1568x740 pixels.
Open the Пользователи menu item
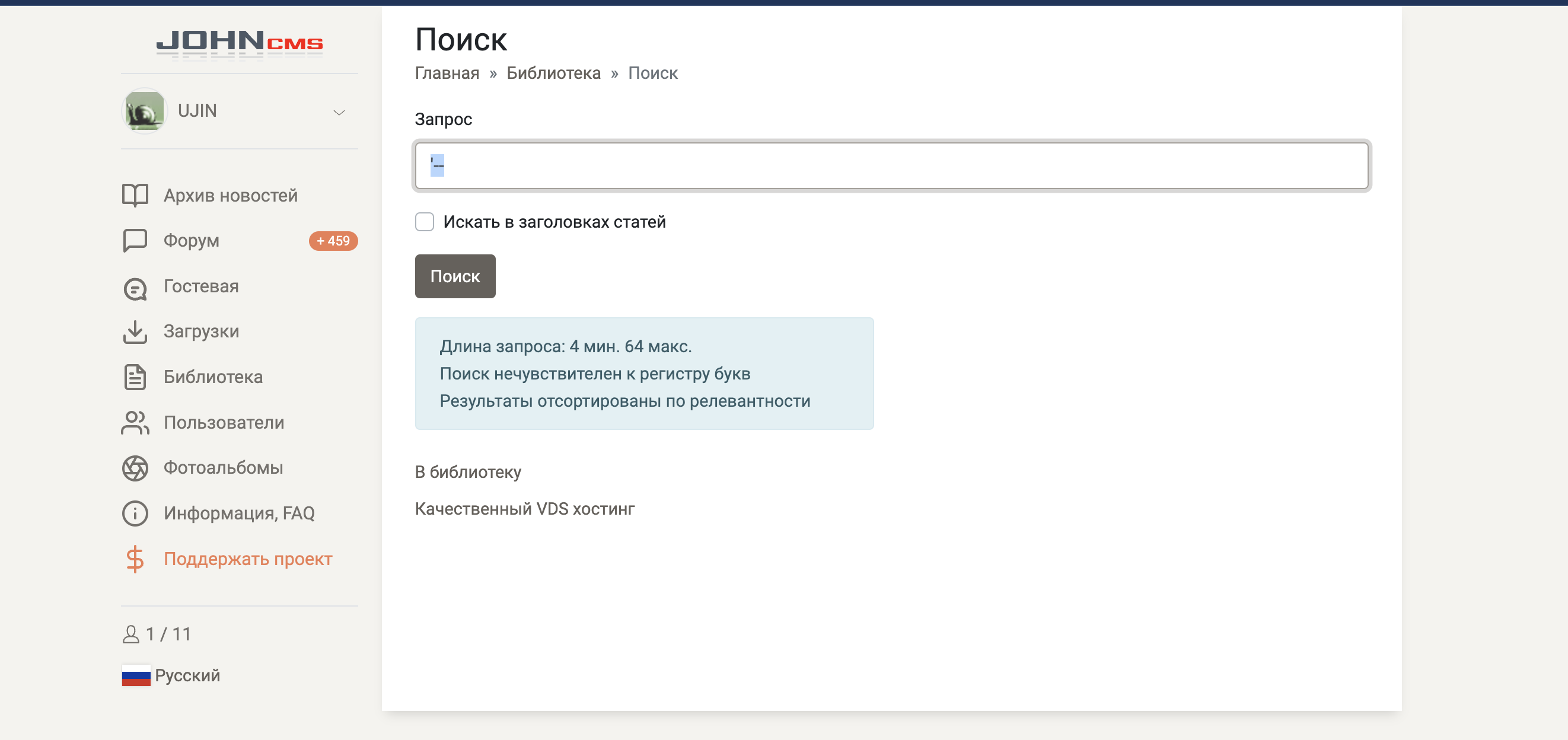(x=224, y=422)
